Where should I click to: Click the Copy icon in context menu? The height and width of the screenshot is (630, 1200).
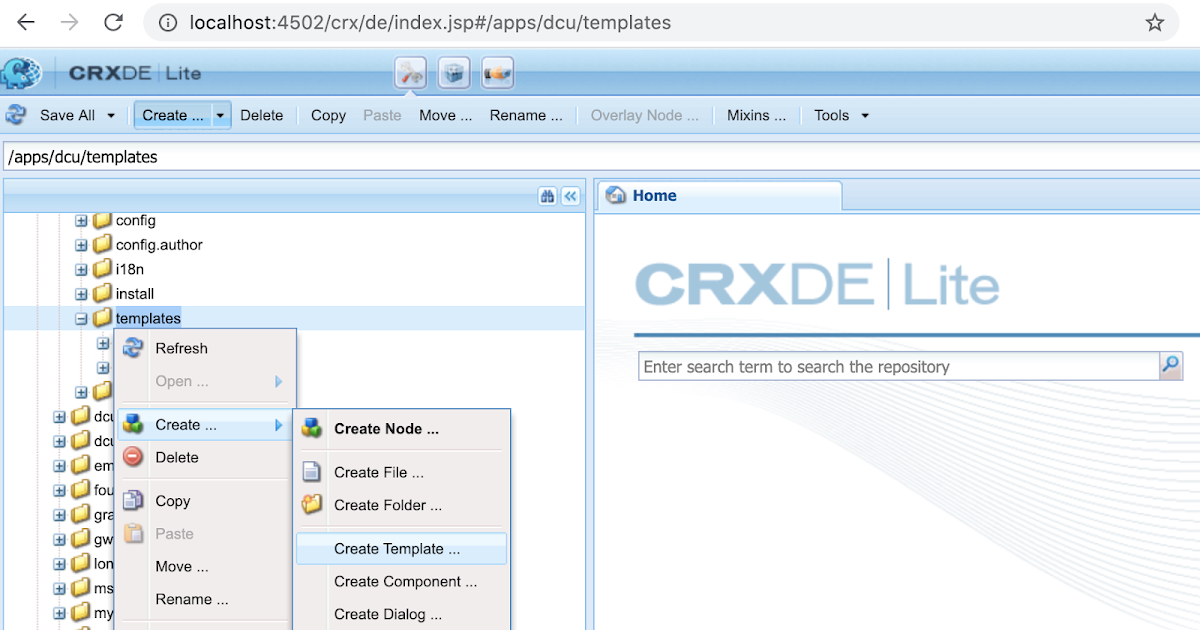click(x=132, y=501)
